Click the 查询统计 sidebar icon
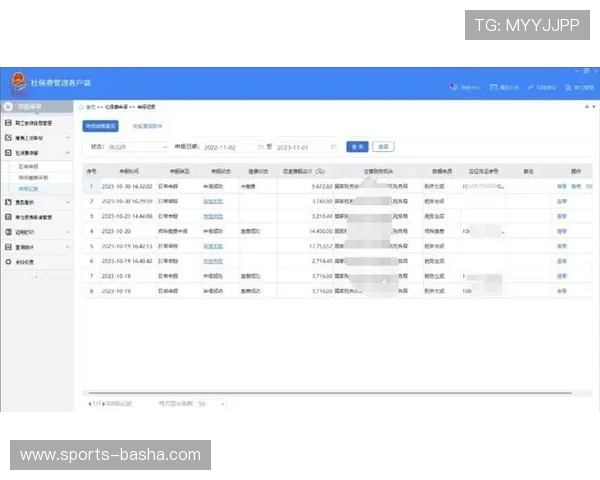The width and height of the screenshot is (600, 480). 8,247
